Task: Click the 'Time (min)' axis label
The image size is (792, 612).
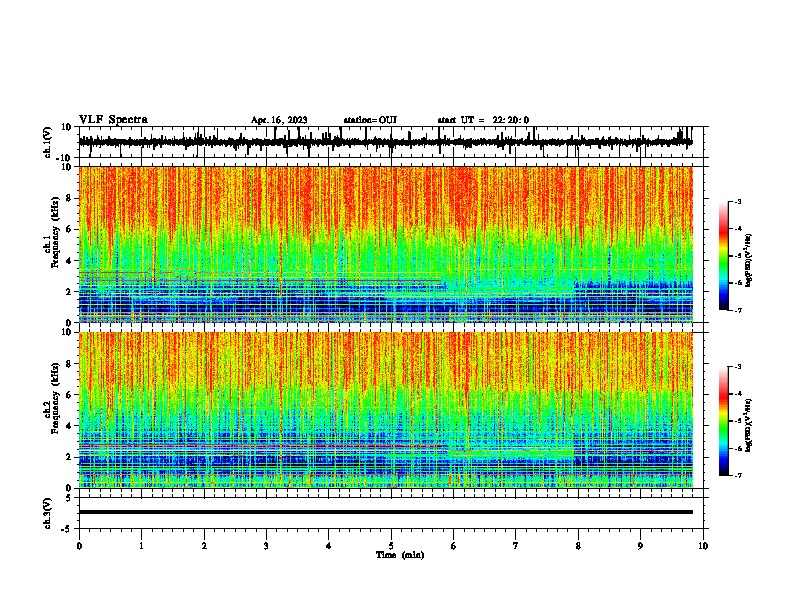Action: point(400,555)
